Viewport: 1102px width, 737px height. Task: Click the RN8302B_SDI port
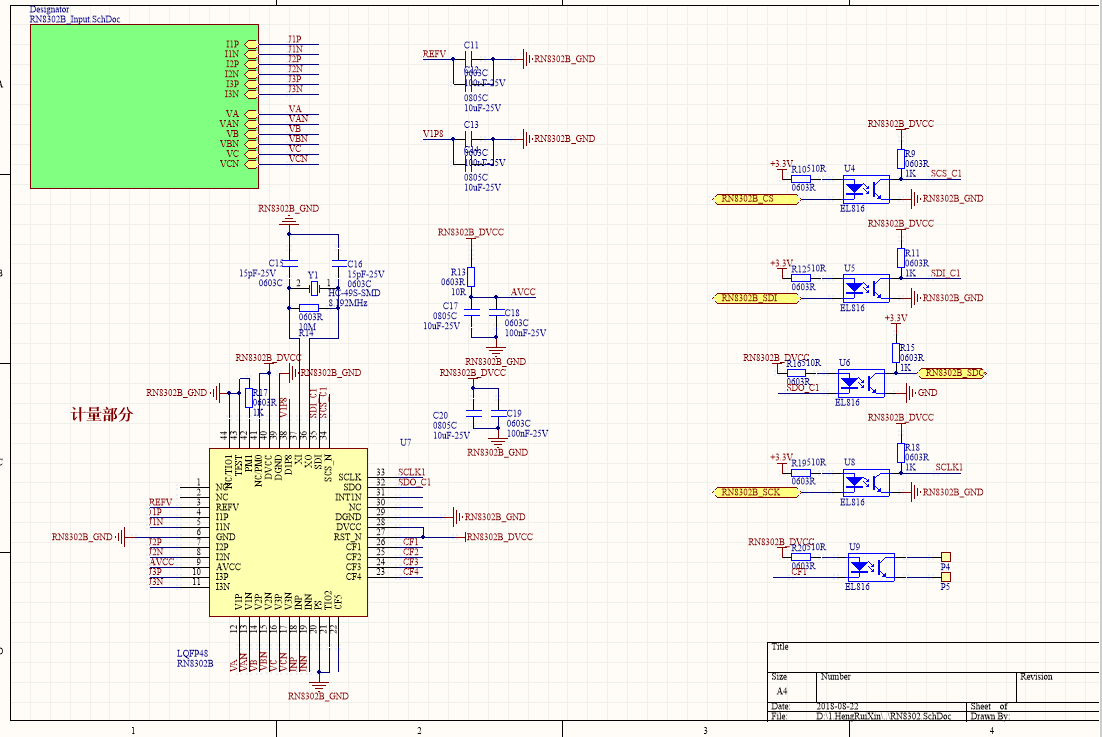click(756, 298)
